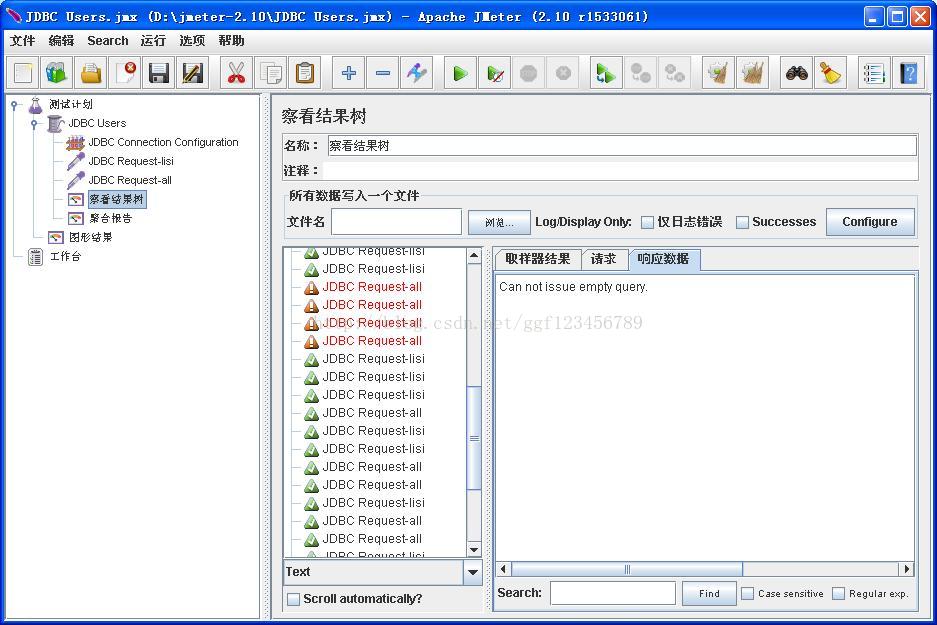
Task: Click the results list vertical scrollbar thumb
Action: pyautogui.click(x=474, y=438)
